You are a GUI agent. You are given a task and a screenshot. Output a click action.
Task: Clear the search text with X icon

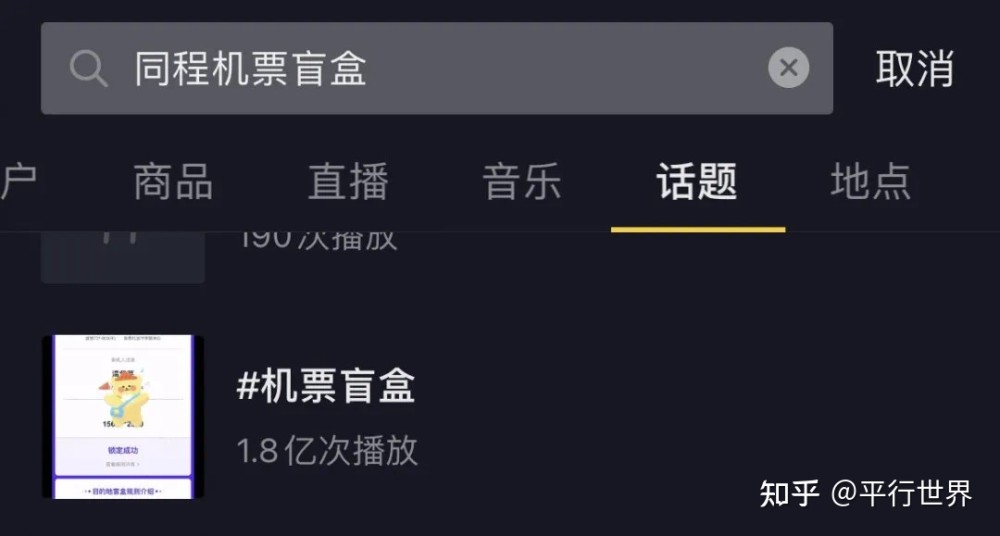pyautogui.click(x=788, y=68)
